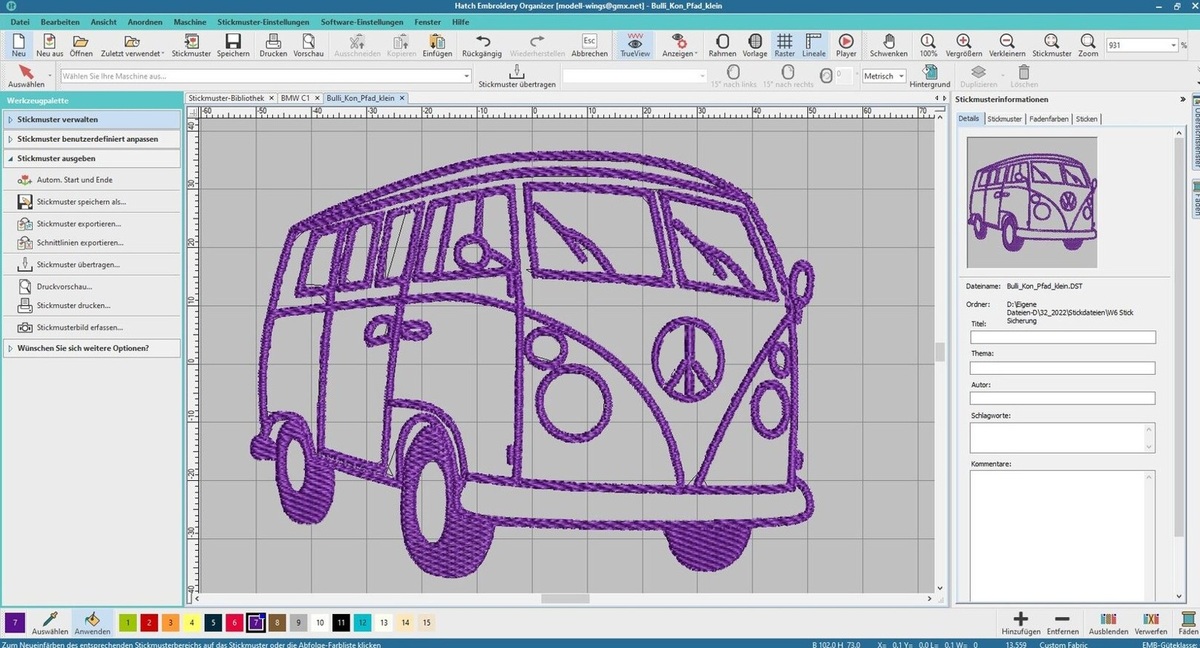Click the Autor input field
Screen dimensions: 1200x648
point(1062,398)
